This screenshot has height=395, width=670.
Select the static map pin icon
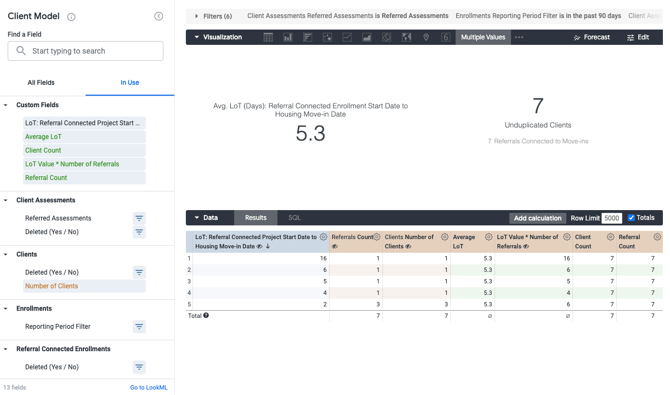coord(426,38)
